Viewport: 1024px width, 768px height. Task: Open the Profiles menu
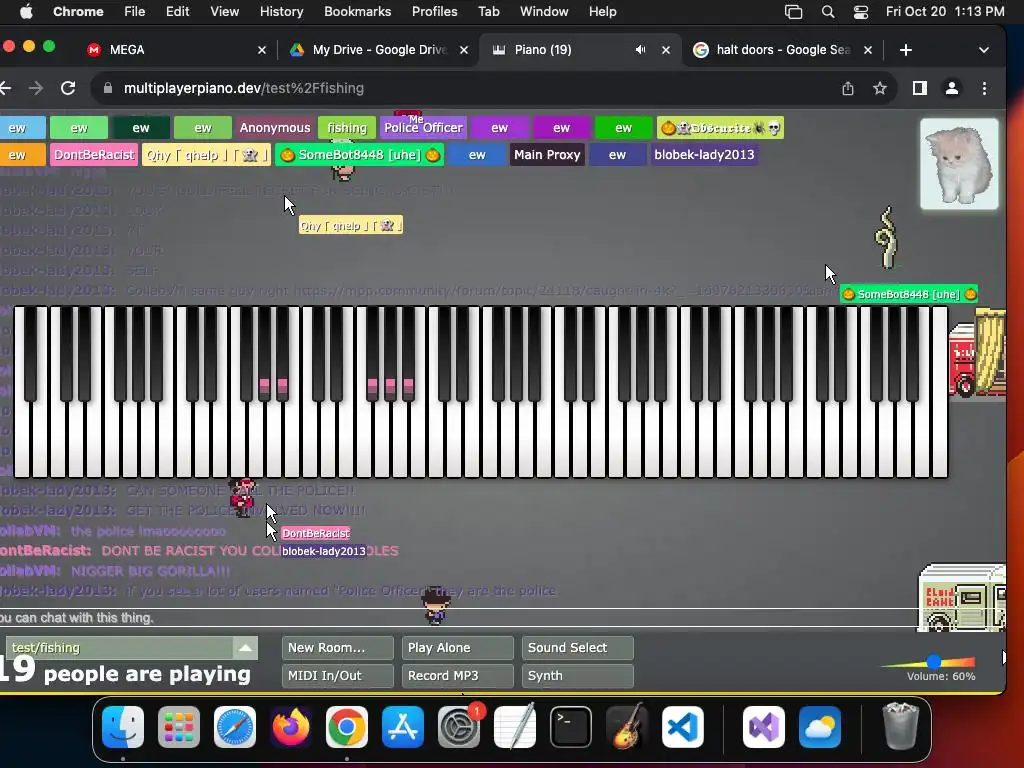(x=434, y=12)
